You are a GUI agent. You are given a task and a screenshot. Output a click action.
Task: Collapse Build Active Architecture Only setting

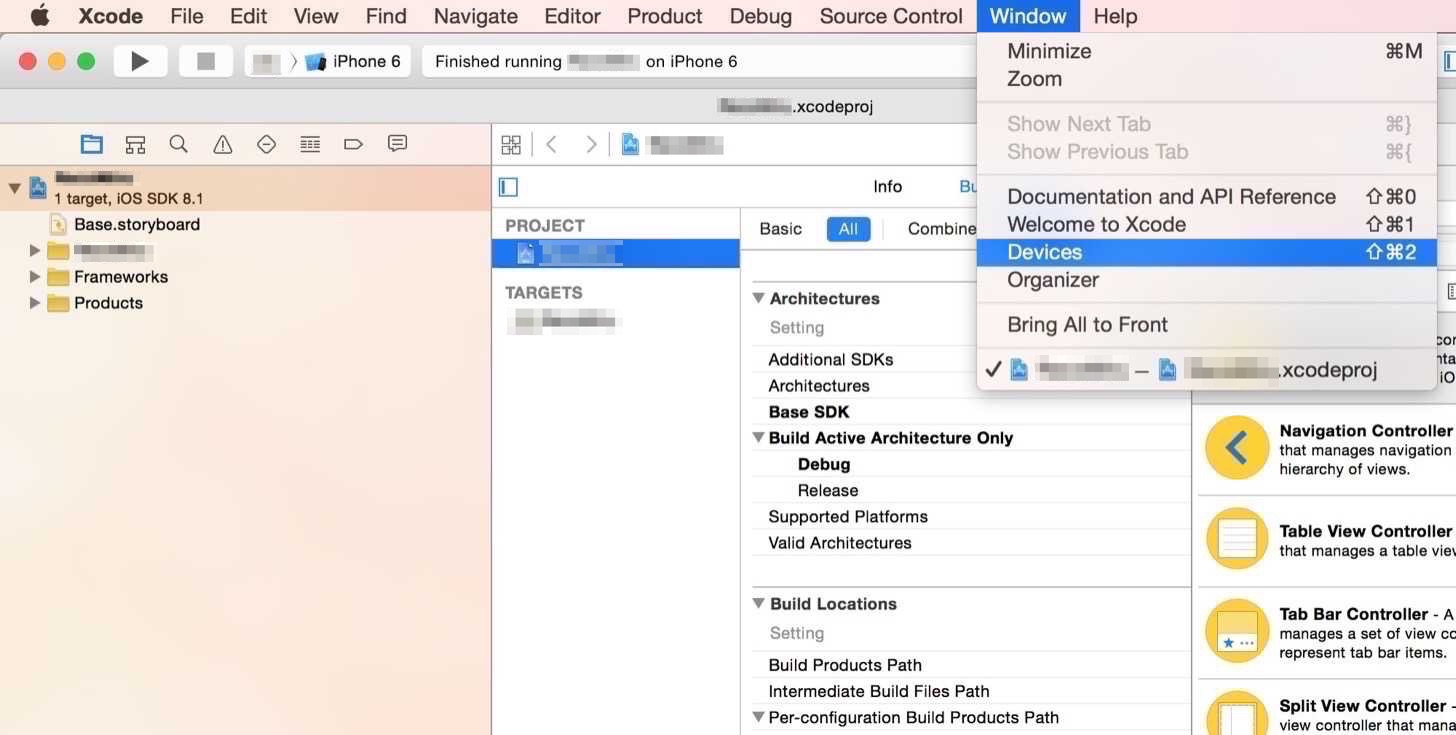pyautogui.click(x=758, y=438)
